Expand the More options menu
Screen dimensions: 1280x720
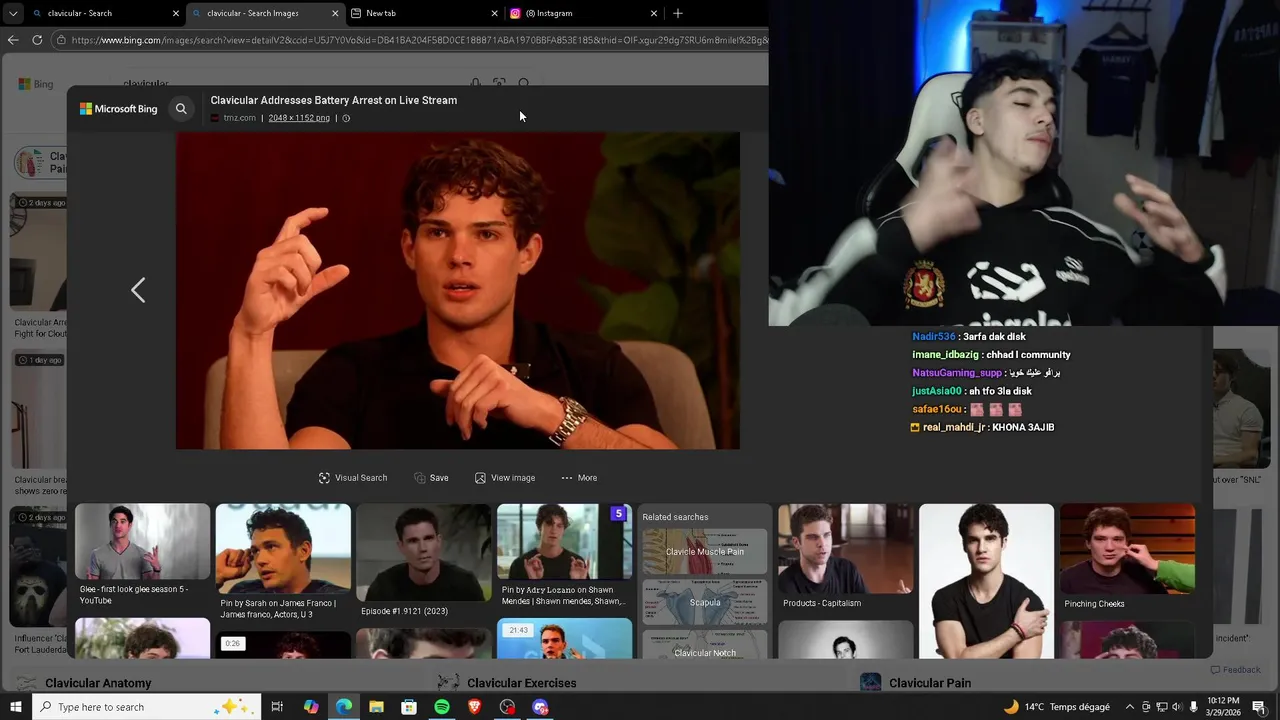point(579,478)
